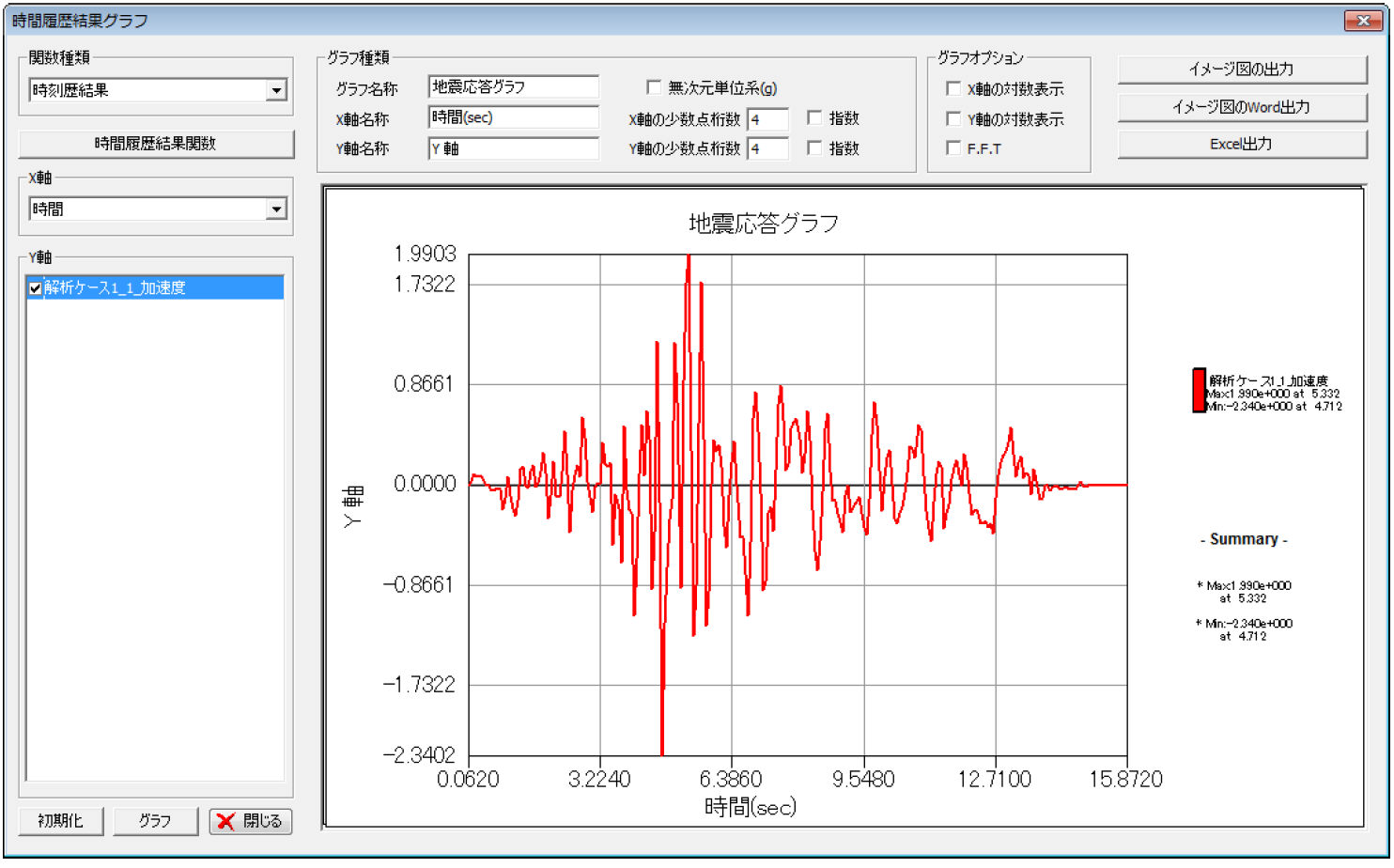Toggle the 解析ケース1_1_加速度 checkbox
This screenshot has height=868, width=1394.
coord(36,288)
